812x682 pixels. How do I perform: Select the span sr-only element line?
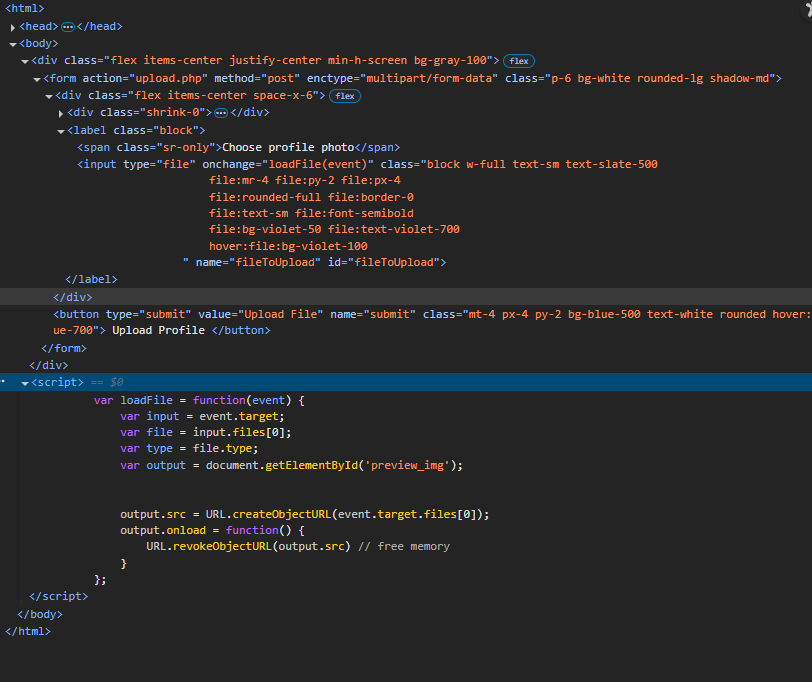coord(239,147)
